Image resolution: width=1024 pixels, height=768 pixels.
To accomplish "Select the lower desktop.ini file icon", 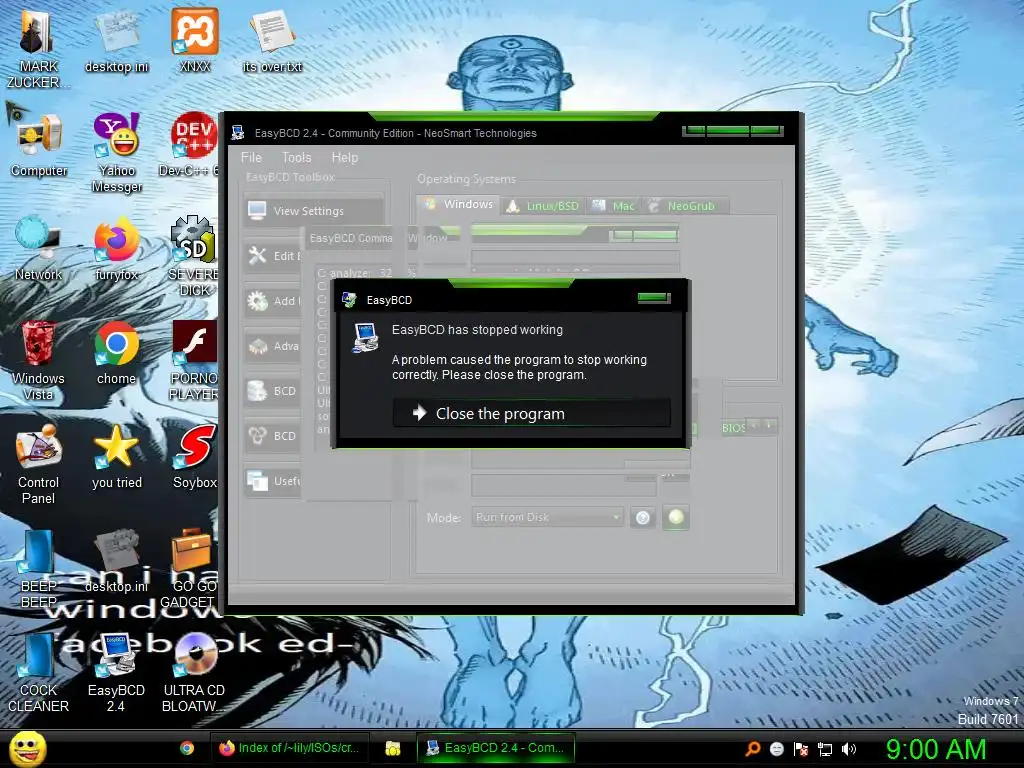I will (x=116, y=561).
